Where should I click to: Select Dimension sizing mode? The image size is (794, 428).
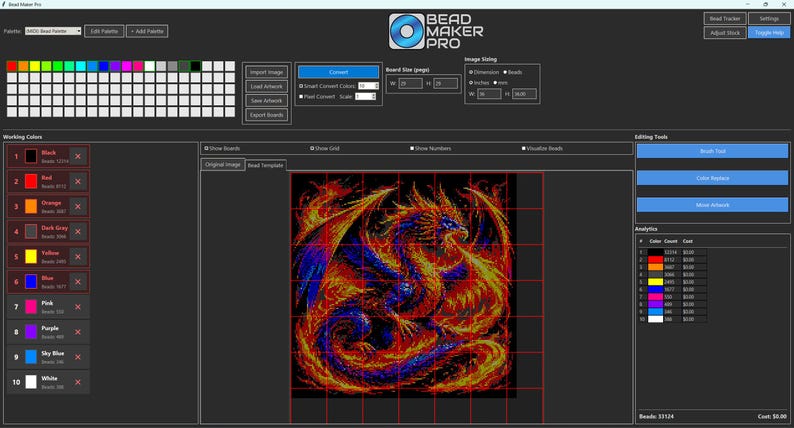coord(471,72)
